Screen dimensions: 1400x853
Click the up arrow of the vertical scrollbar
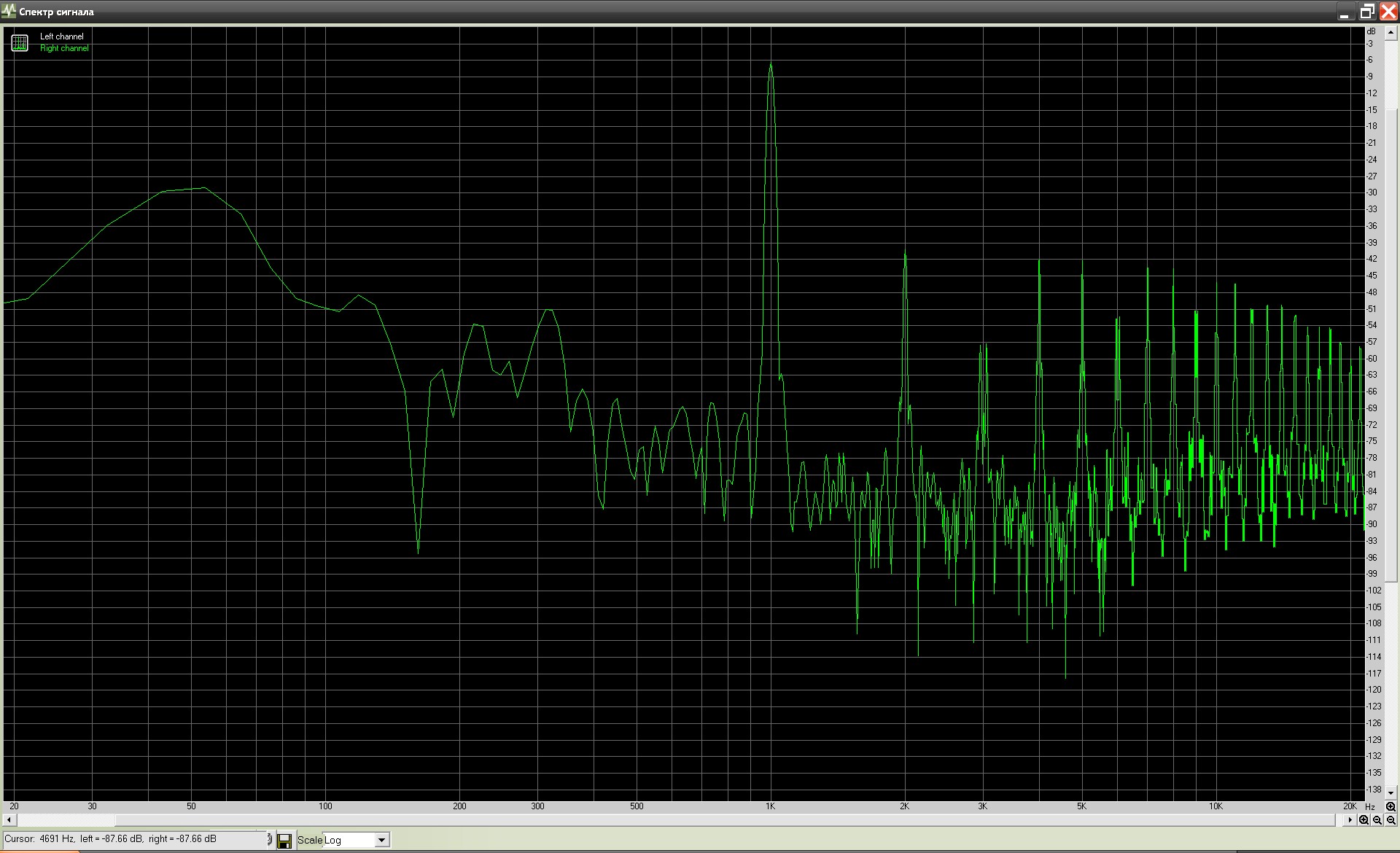coord(1391,34)
